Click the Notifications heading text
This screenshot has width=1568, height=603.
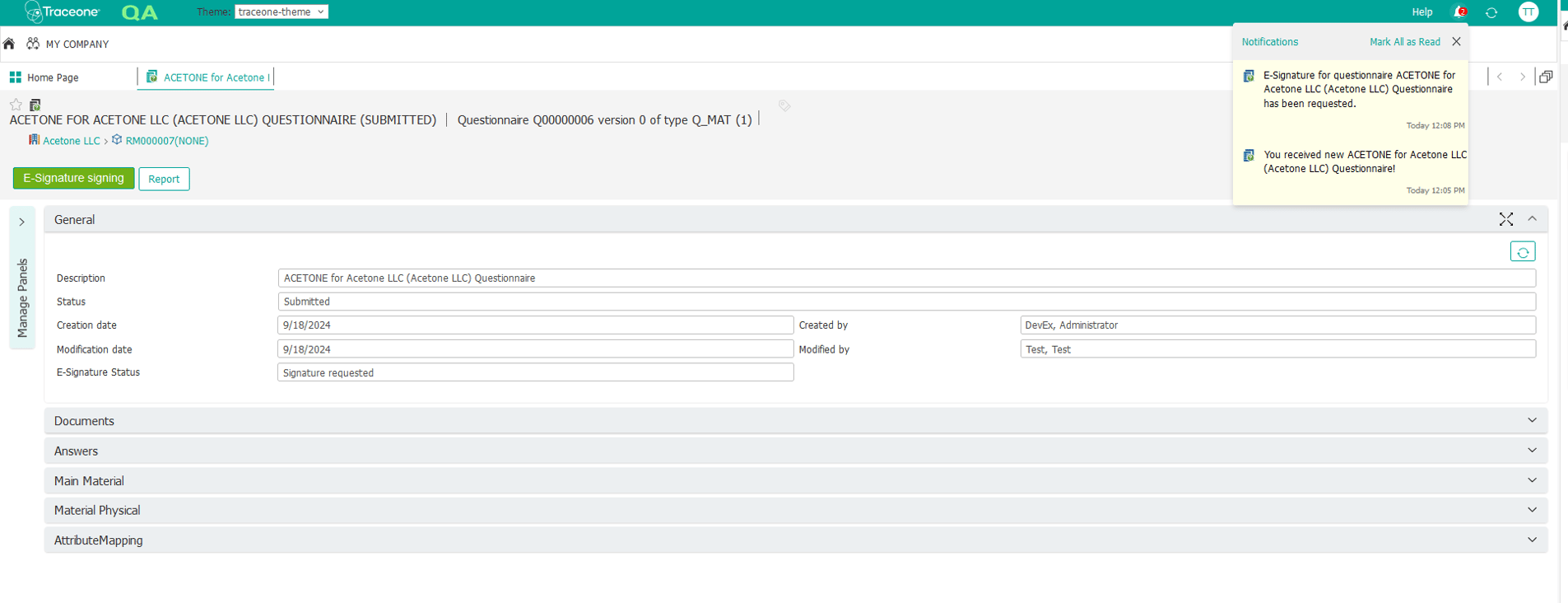point(1270,42)
